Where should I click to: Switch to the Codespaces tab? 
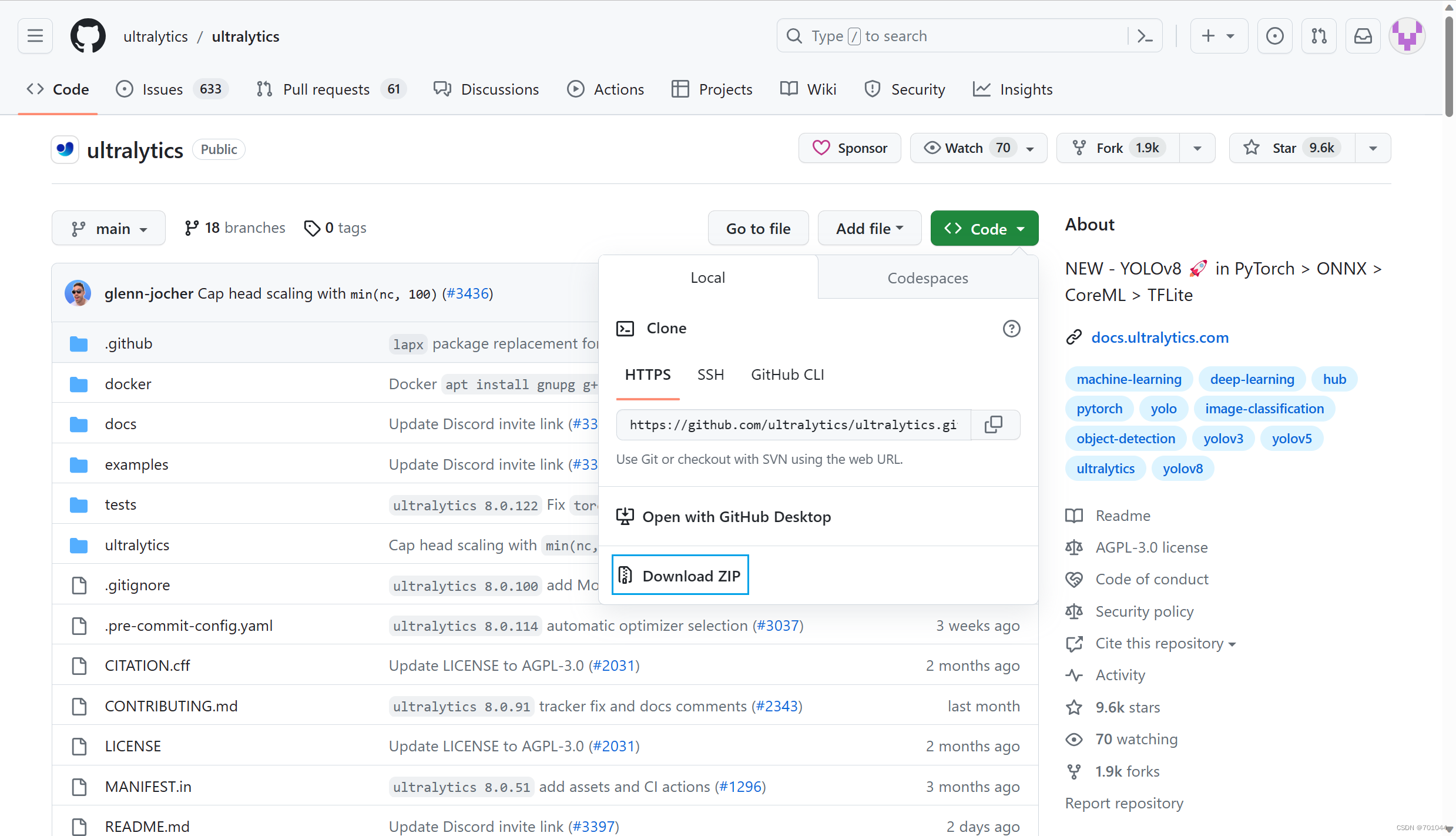[x=928, y=277]
